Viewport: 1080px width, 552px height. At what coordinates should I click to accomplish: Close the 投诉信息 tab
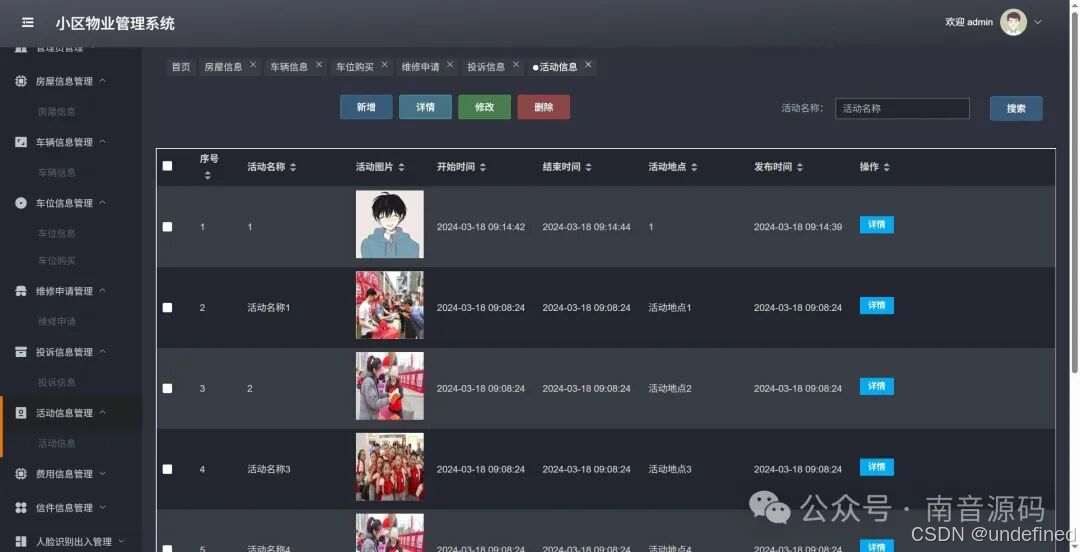tap(516, 64)
